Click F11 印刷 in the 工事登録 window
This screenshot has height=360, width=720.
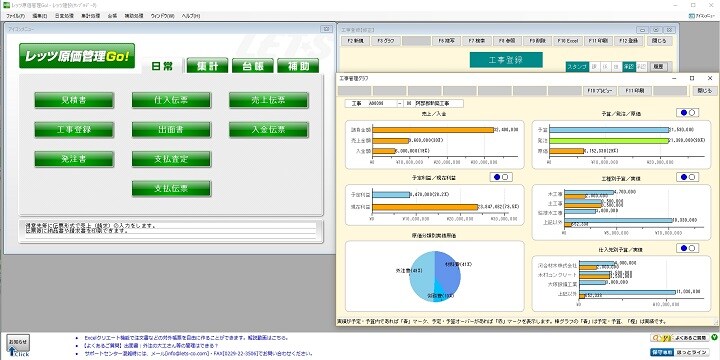(598, 41)
